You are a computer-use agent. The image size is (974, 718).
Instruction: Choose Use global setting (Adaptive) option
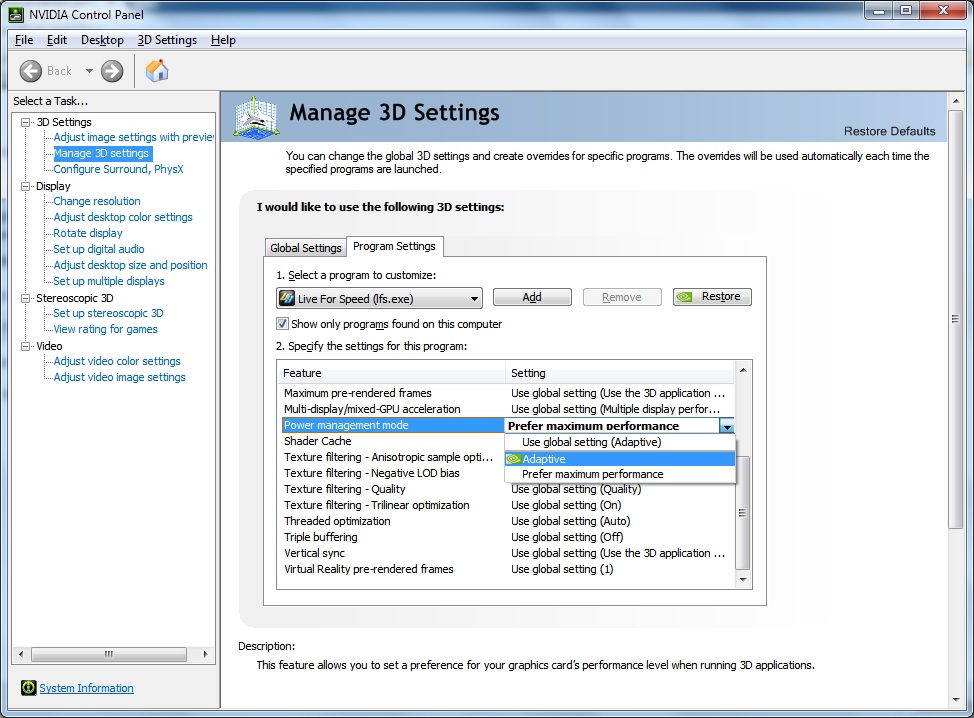coord(620,442)
